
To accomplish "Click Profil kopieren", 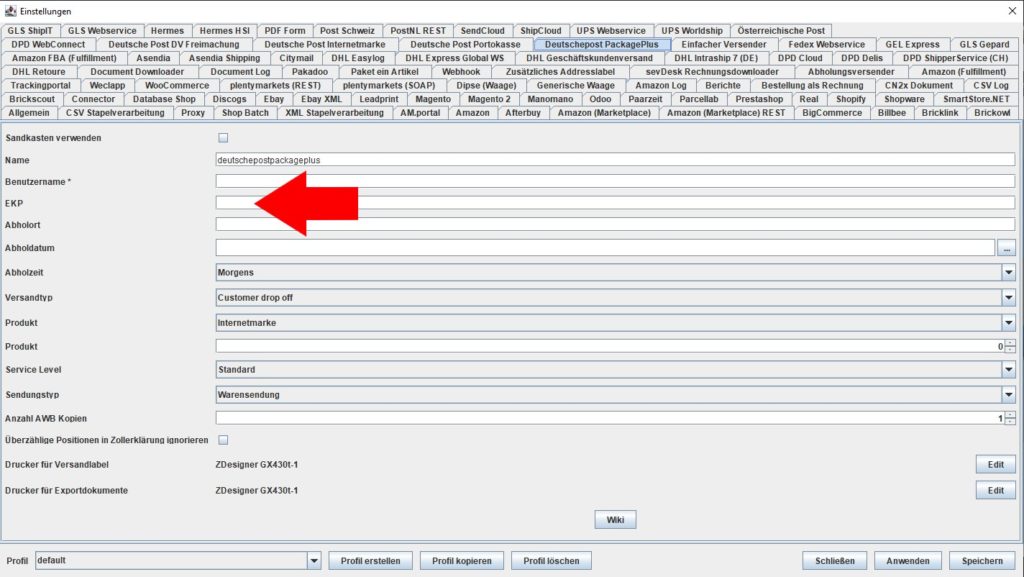I will (x=462, y=561).
